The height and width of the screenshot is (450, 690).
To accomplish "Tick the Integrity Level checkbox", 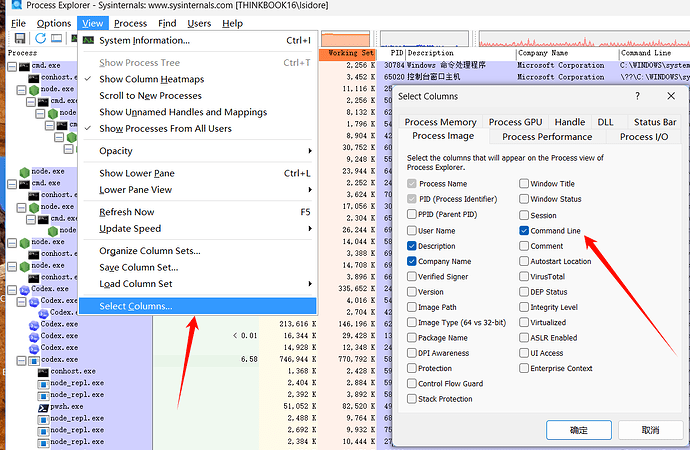I will pyautogui.click(x=524, y=307).
